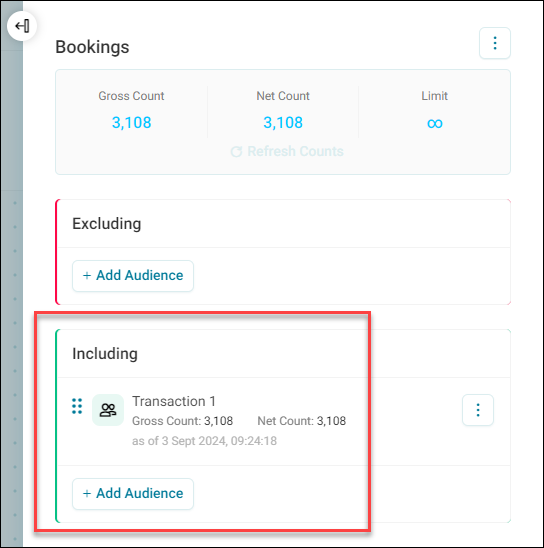Click the Transaction 1 audience people icon
The image size is (544, 548).
click(x=108, y=410)
